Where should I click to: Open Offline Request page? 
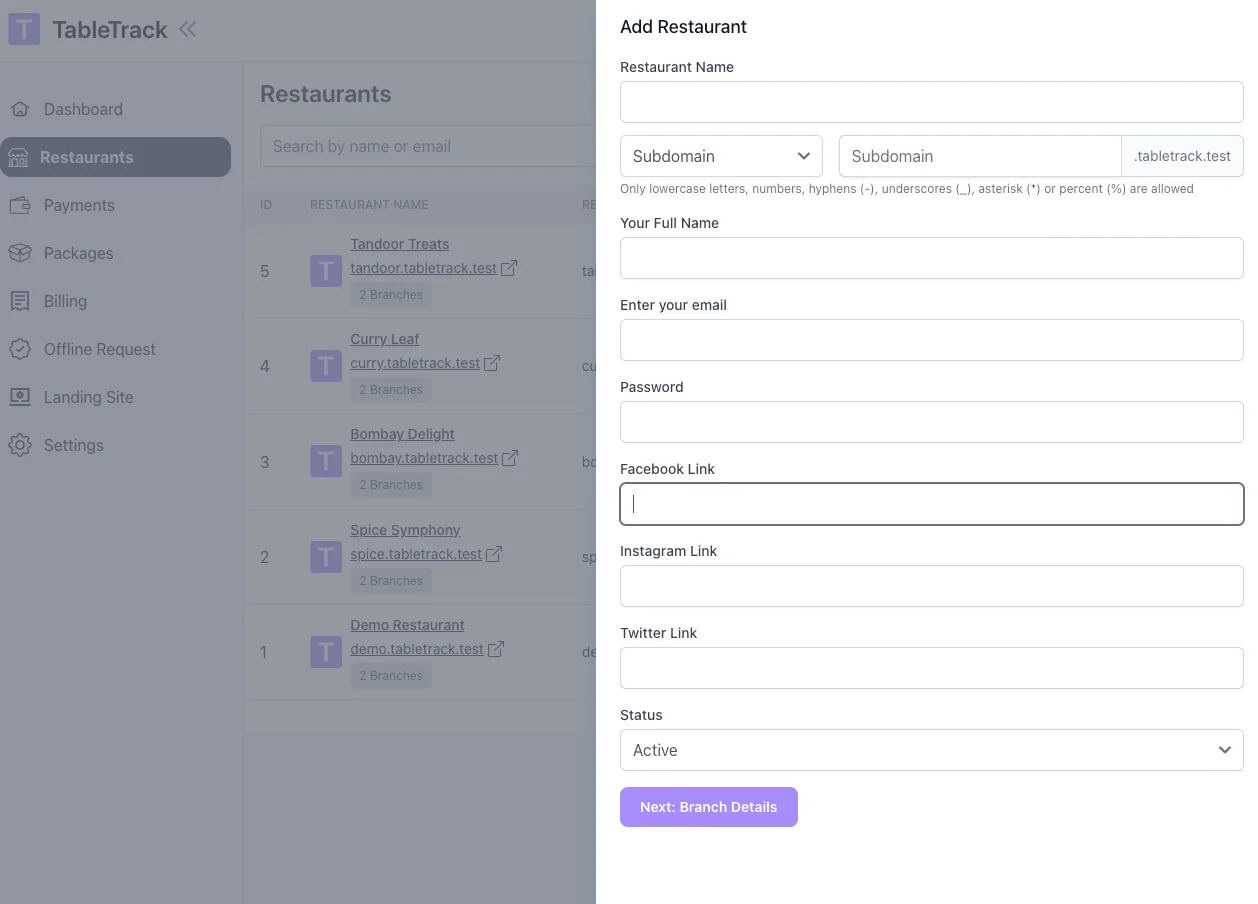[x=100, y=349]
